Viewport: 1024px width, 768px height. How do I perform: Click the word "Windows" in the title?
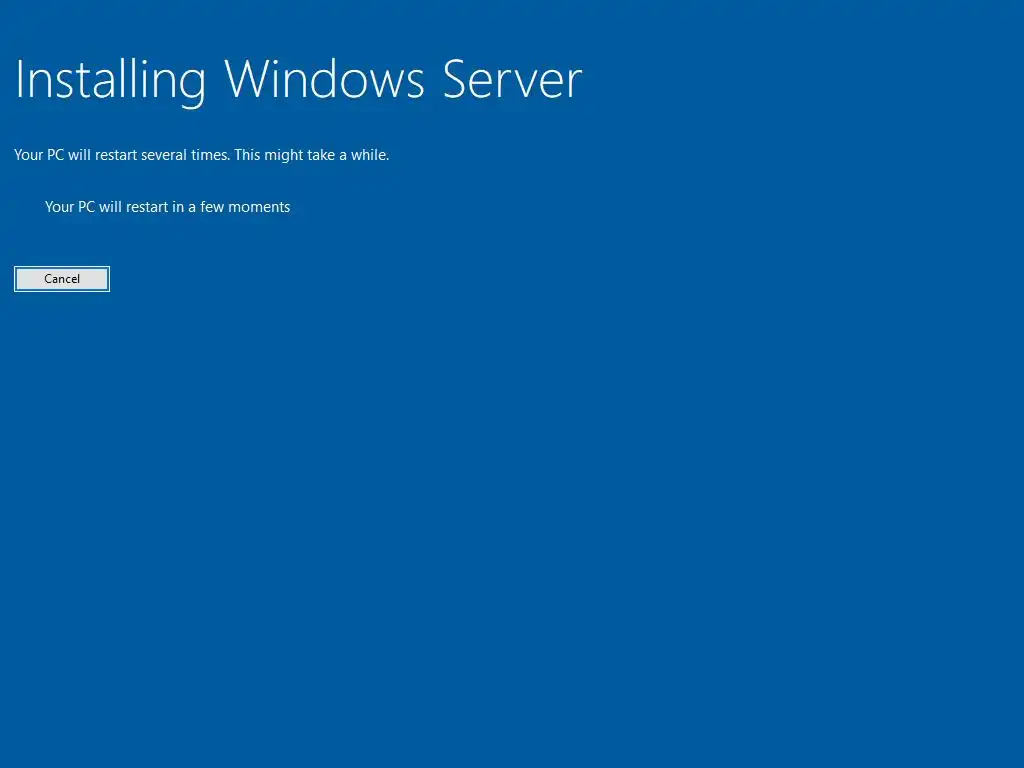click(x=325, y=79)
